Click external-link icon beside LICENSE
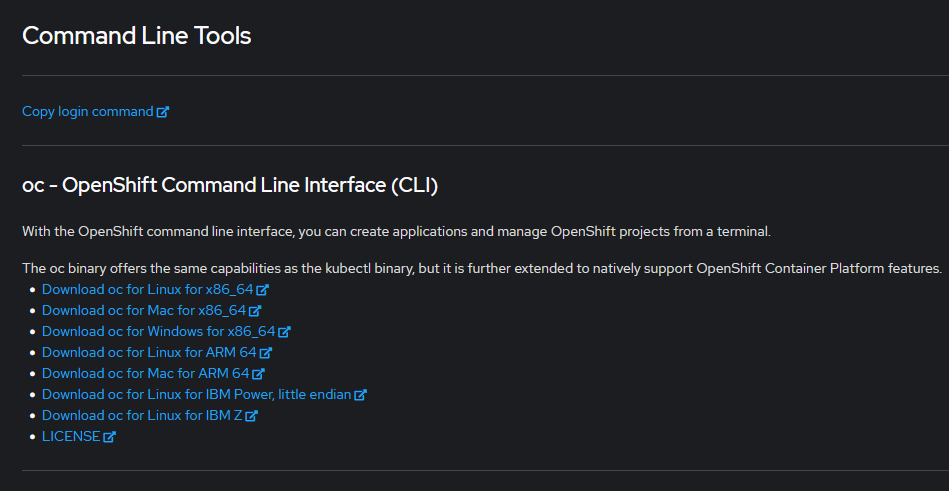The height and width of the screenshot is (491, 949). point(110,437)
